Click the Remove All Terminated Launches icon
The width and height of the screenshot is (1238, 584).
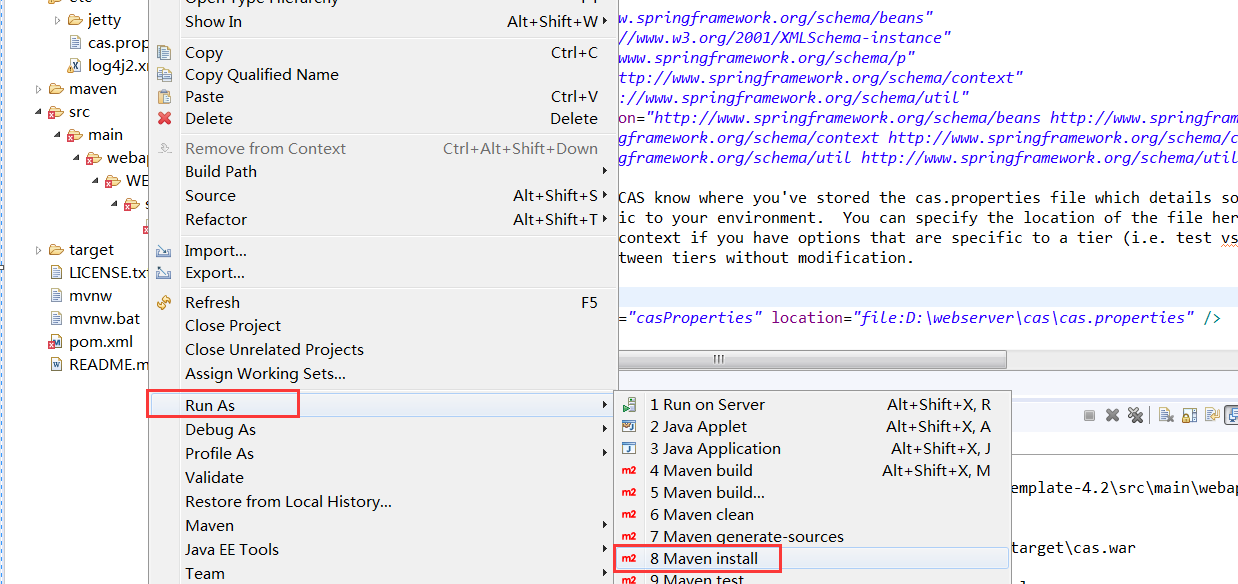click(1135, 415)
